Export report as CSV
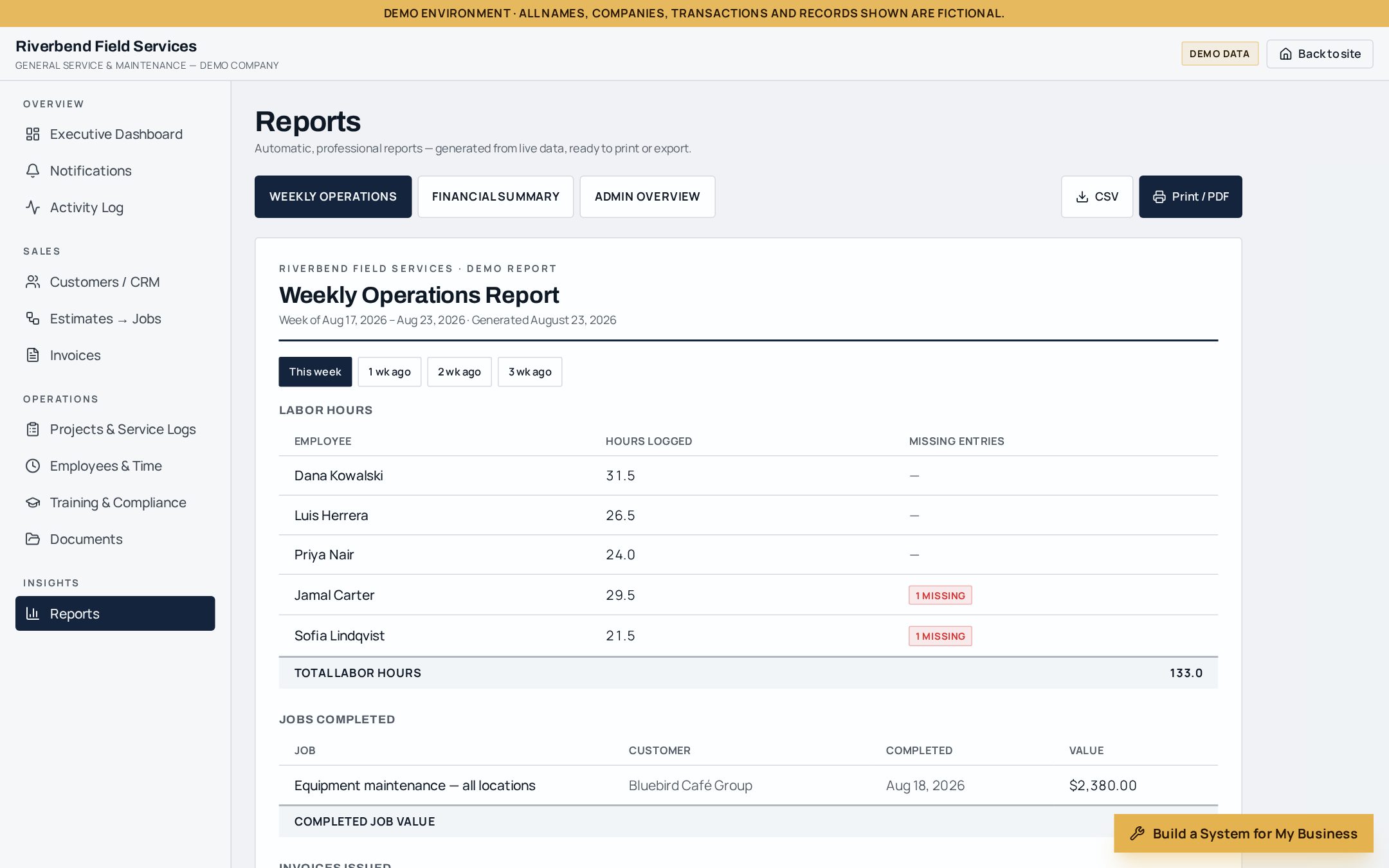1389x868 pixels. (1097, 197)
